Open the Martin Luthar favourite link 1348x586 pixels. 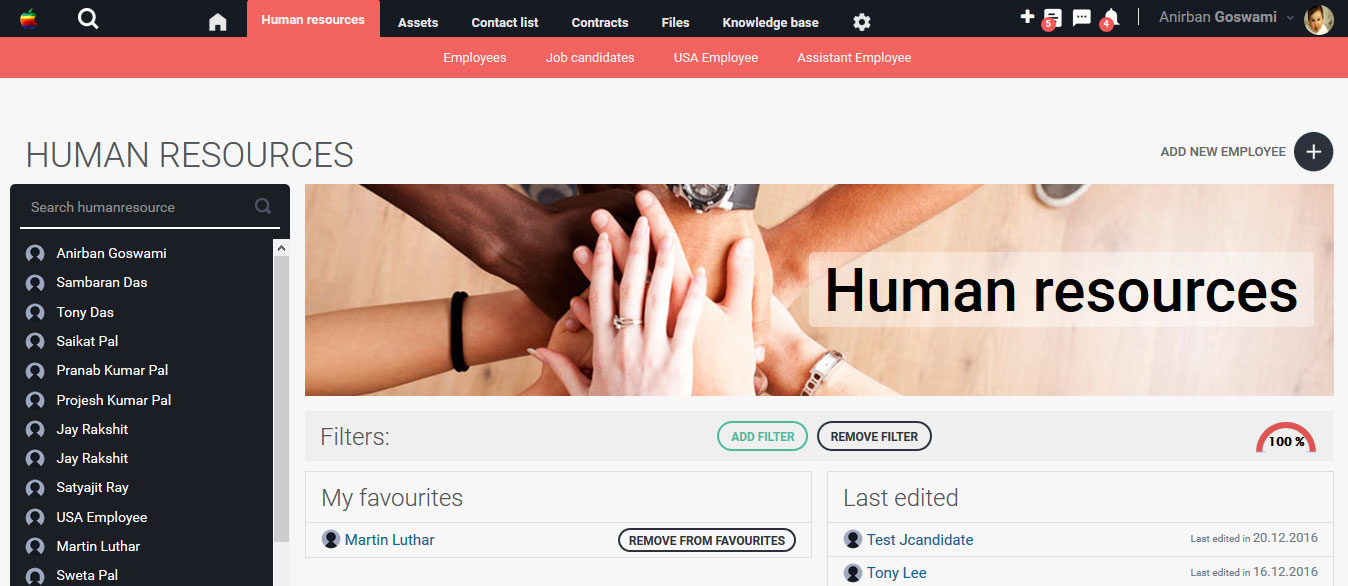click(390, 540)
